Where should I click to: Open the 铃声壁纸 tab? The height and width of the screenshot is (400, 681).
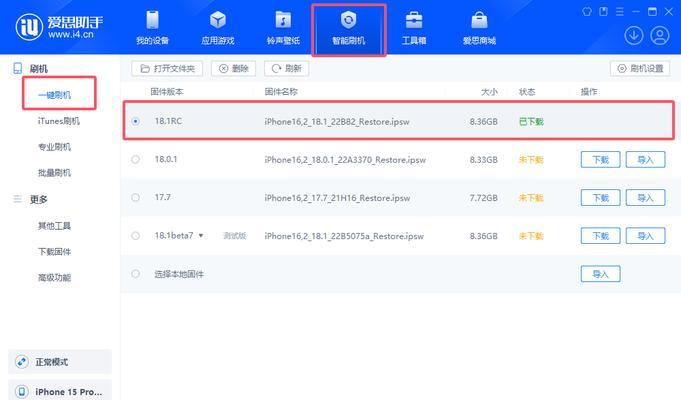pos(283,27)
